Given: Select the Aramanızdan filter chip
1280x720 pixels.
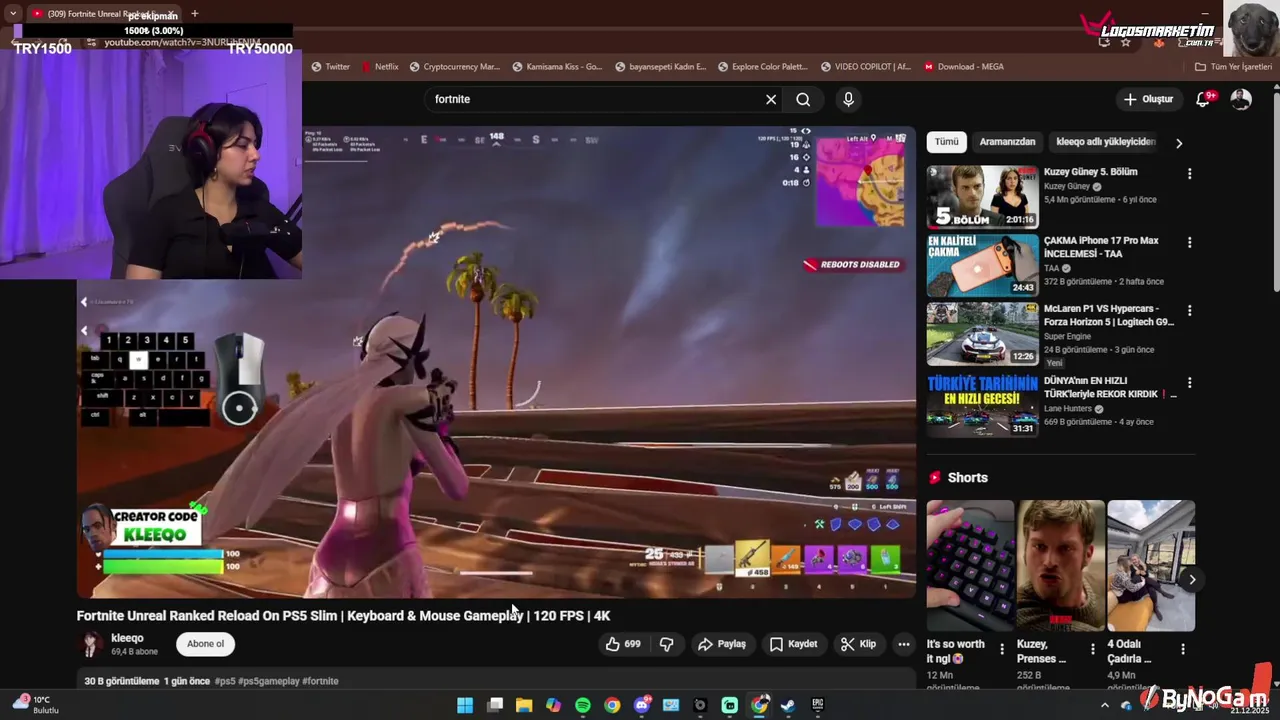Looking at the screenshot, I should click(x=1007, y=142).
